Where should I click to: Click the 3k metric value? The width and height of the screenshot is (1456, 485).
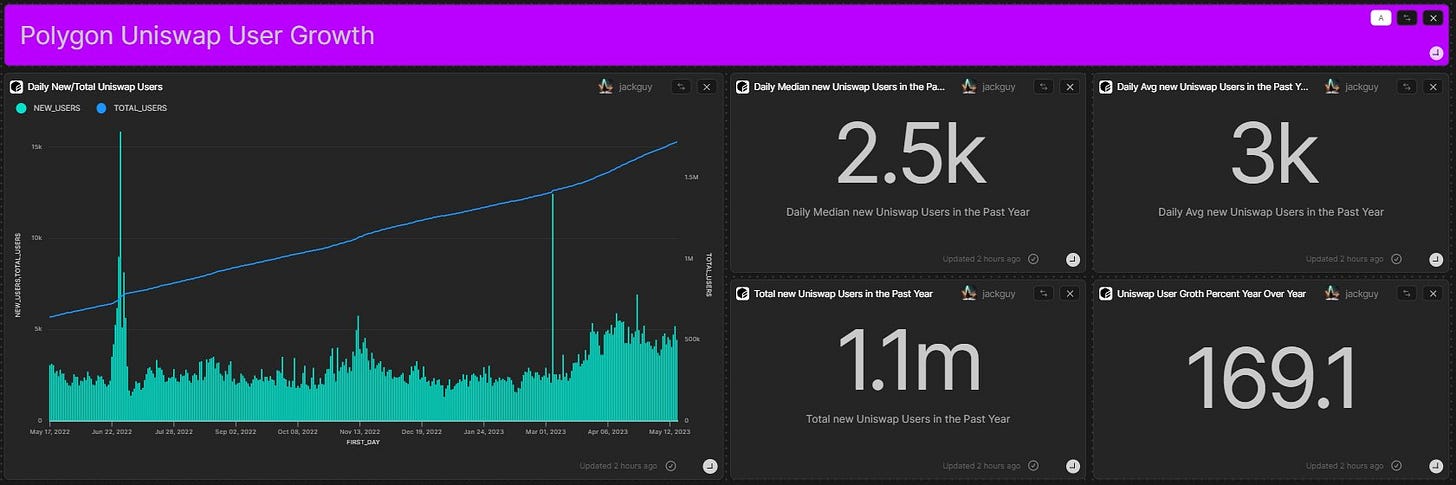click(x=1272, y=152)
